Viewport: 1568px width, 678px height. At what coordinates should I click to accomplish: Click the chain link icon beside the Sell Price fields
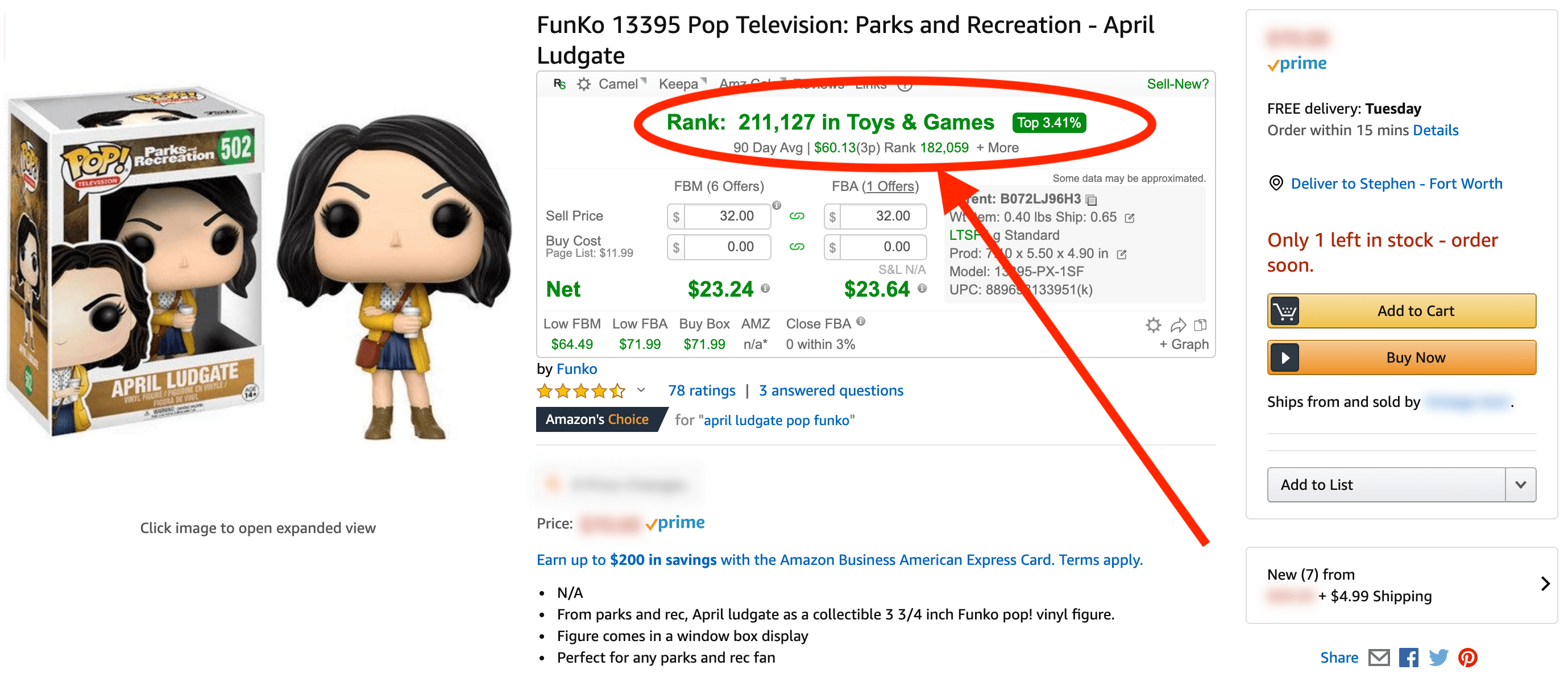pyautogui.click(x=798, y=216)
